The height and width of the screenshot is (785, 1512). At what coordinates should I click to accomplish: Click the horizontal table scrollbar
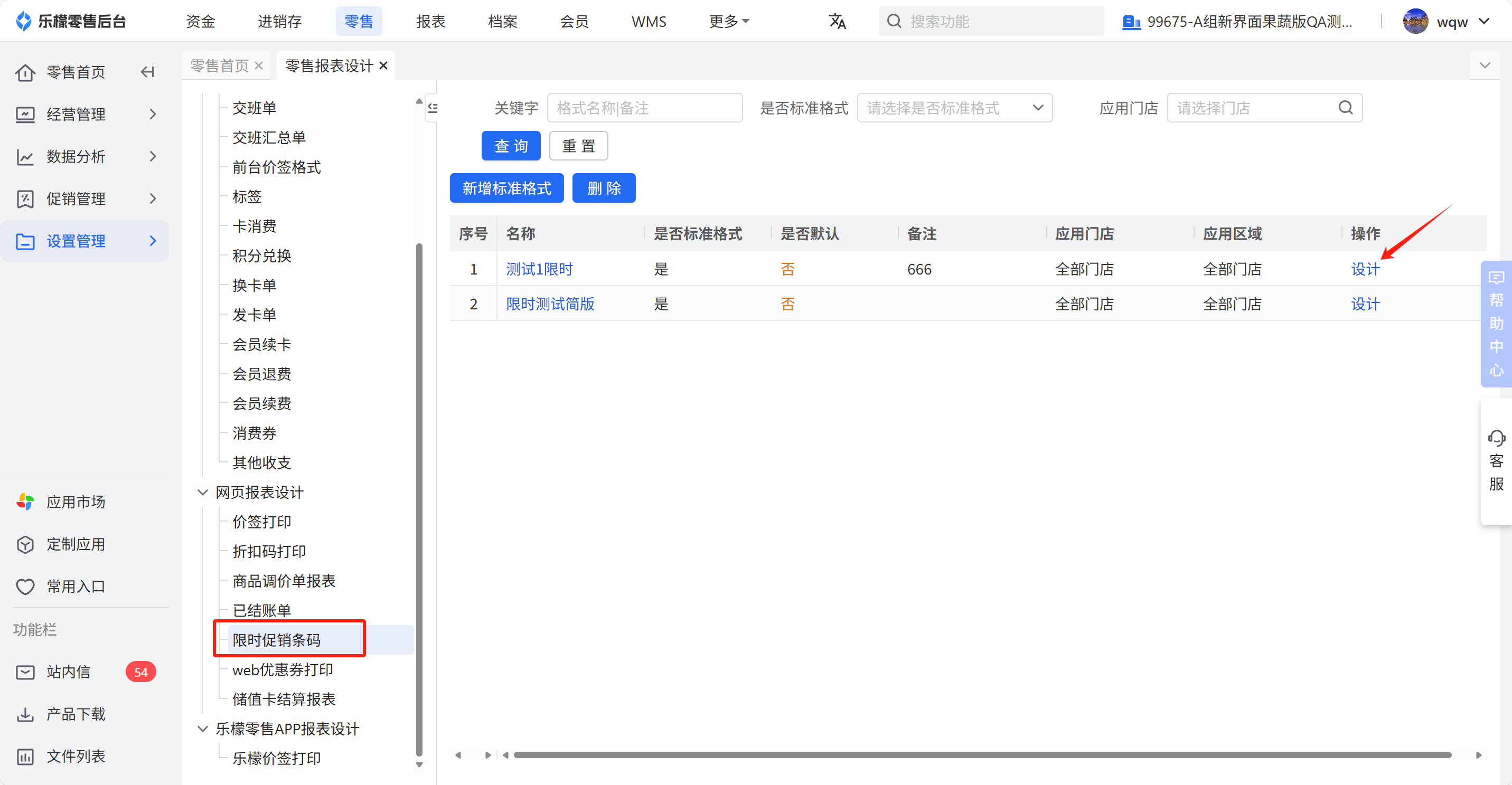point(982,755)
